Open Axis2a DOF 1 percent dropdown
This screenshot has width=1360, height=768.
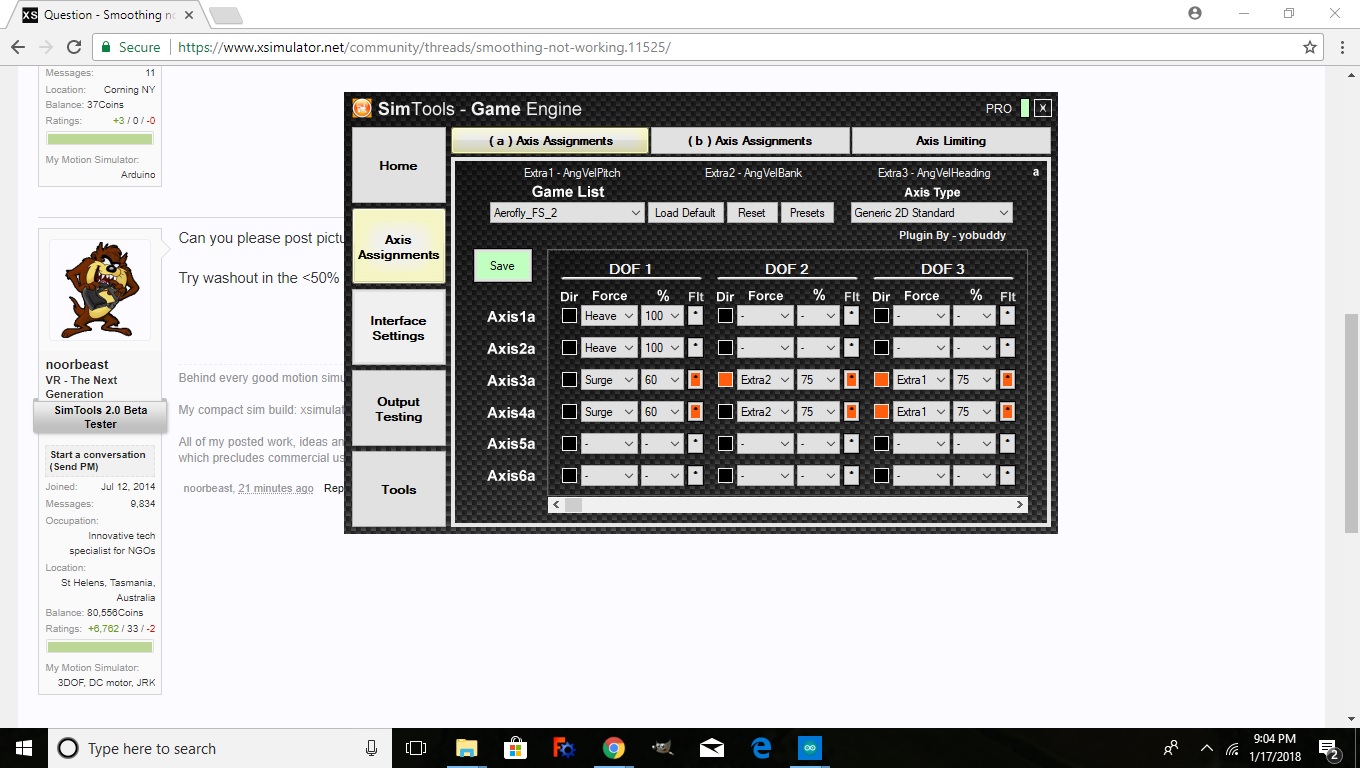(x=662, y=348)
